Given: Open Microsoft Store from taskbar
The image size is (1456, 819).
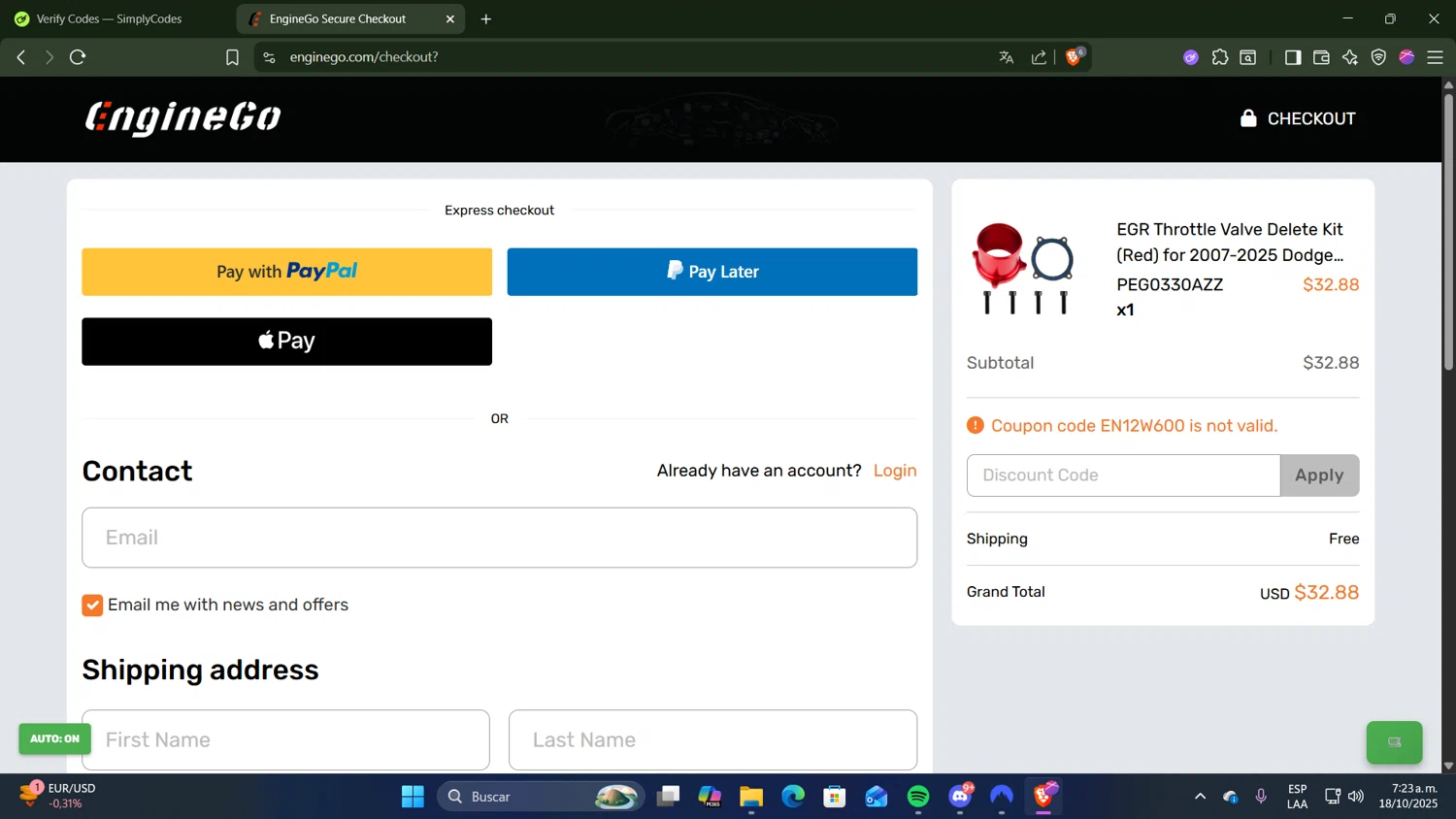Looking at the screenshot, I should (835, 797).
